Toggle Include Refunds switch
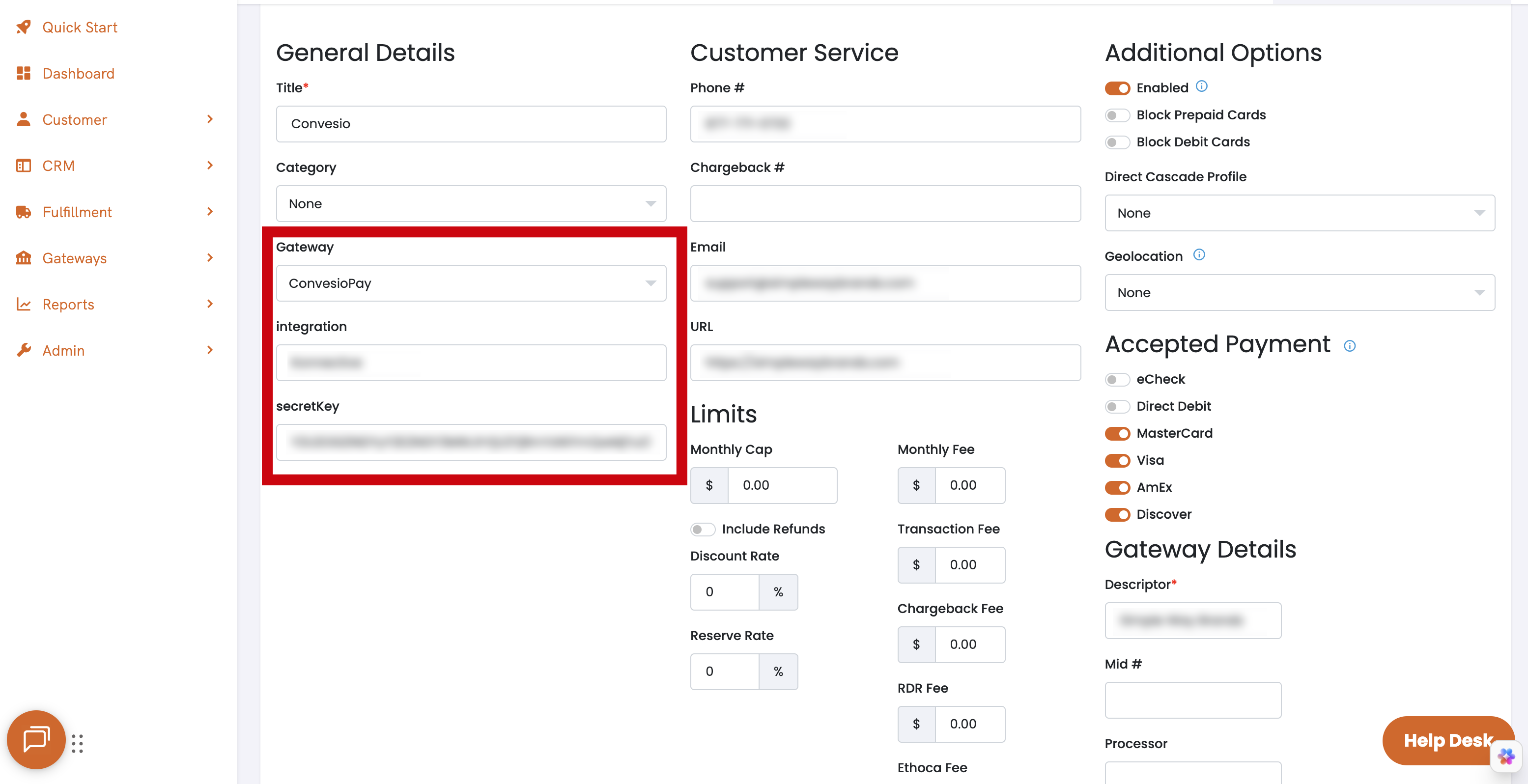 (702, 529)
